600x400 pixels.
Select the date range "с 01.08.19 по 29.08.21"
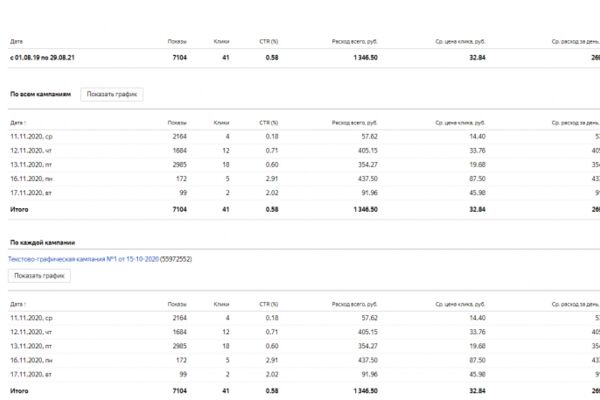pos(42,58)
